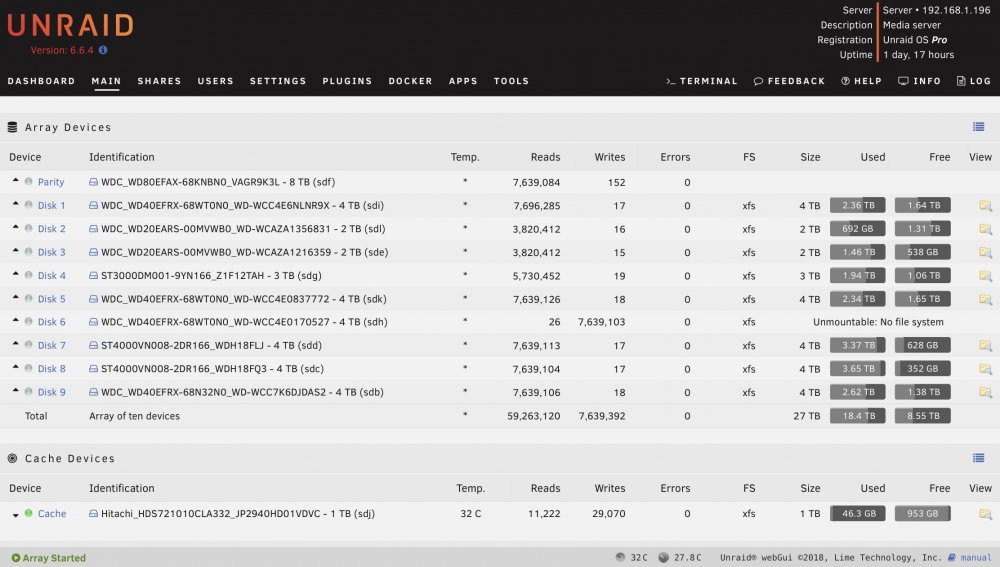The width and height of the screenshot is (1000, 567).
Task: Click the 27.8C temperature icon in footer
Action: pos(663,557)
